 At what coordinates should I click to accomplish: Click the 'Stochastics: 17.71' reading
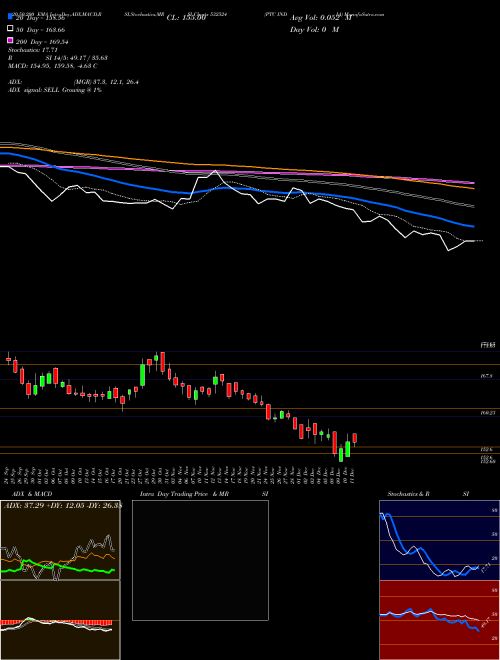tap(33, 50)
